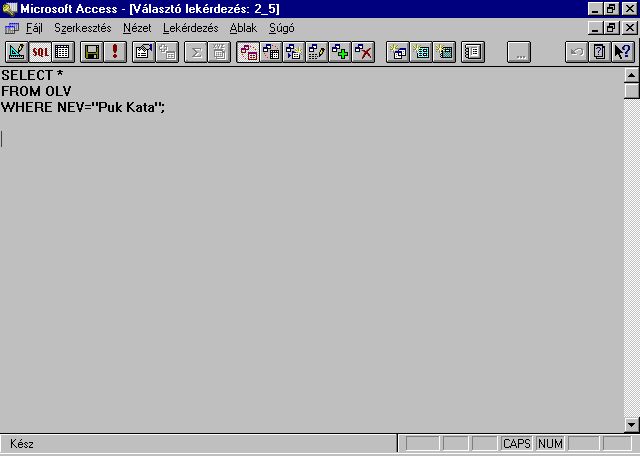This screenshot has height=456, width=640.
Task: Click the New Report toolbar icon
Action: (444, 52)
